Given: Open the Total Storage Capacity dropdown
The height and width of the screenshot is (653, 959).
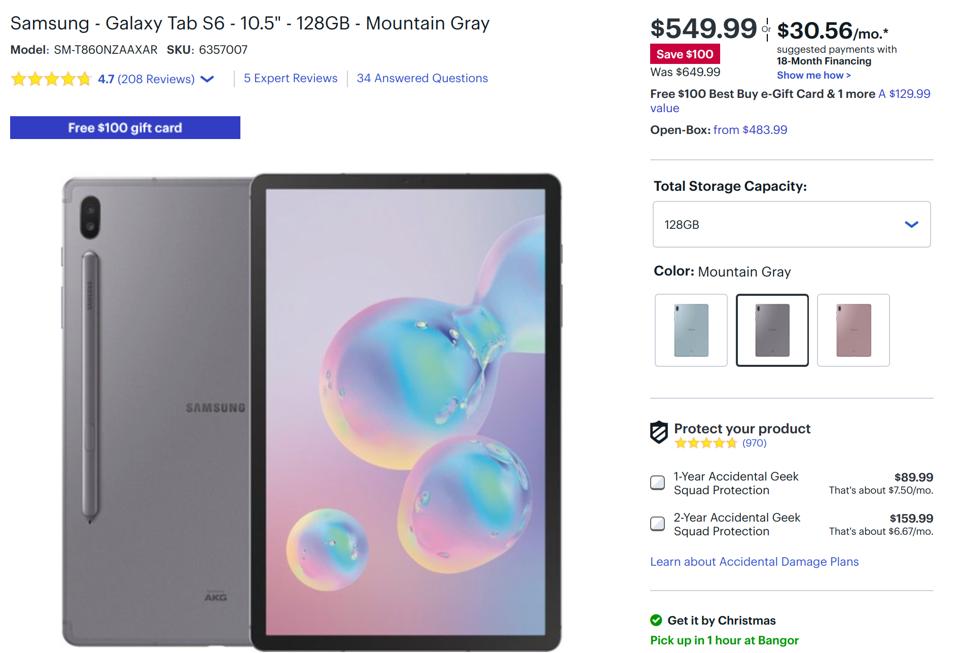Looking at the screenshot, I should (791, 225).
